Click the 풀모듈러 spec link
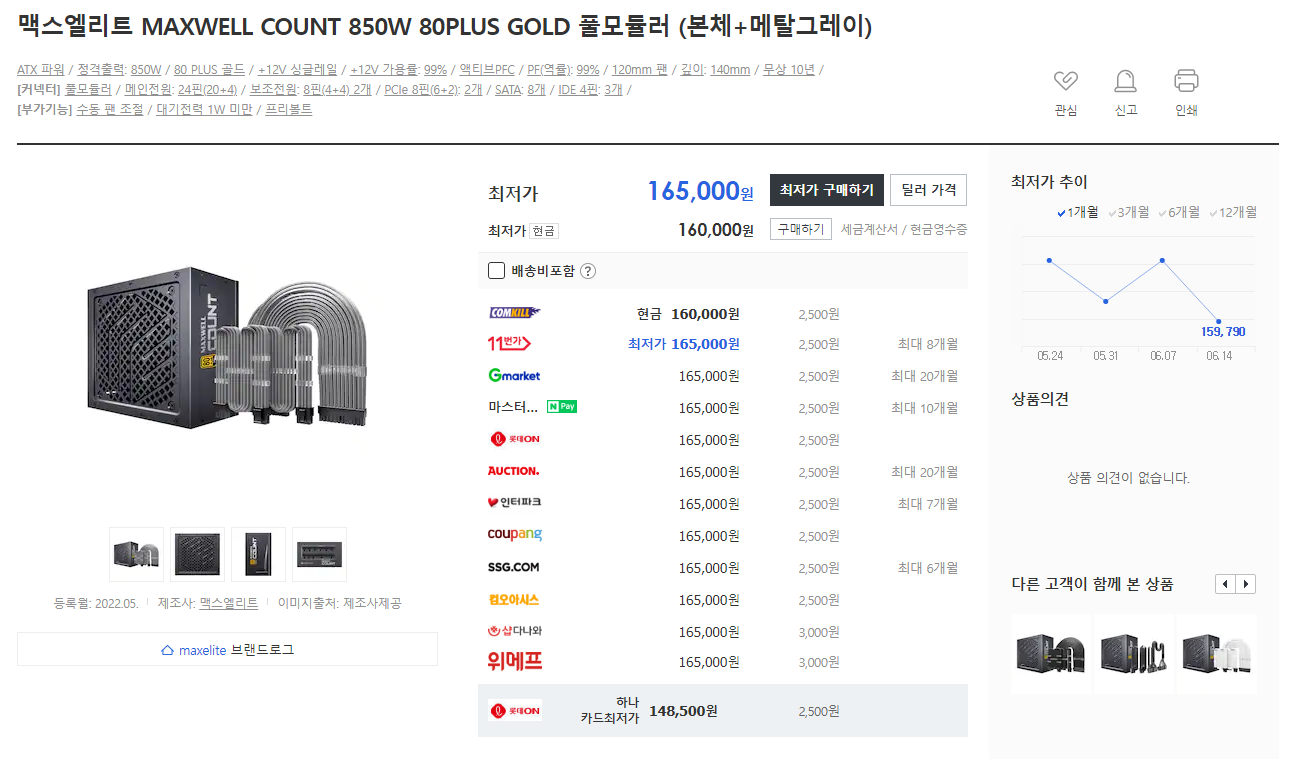The height and width of the screenshot is (781, 1296). click(x=88, y=90)
